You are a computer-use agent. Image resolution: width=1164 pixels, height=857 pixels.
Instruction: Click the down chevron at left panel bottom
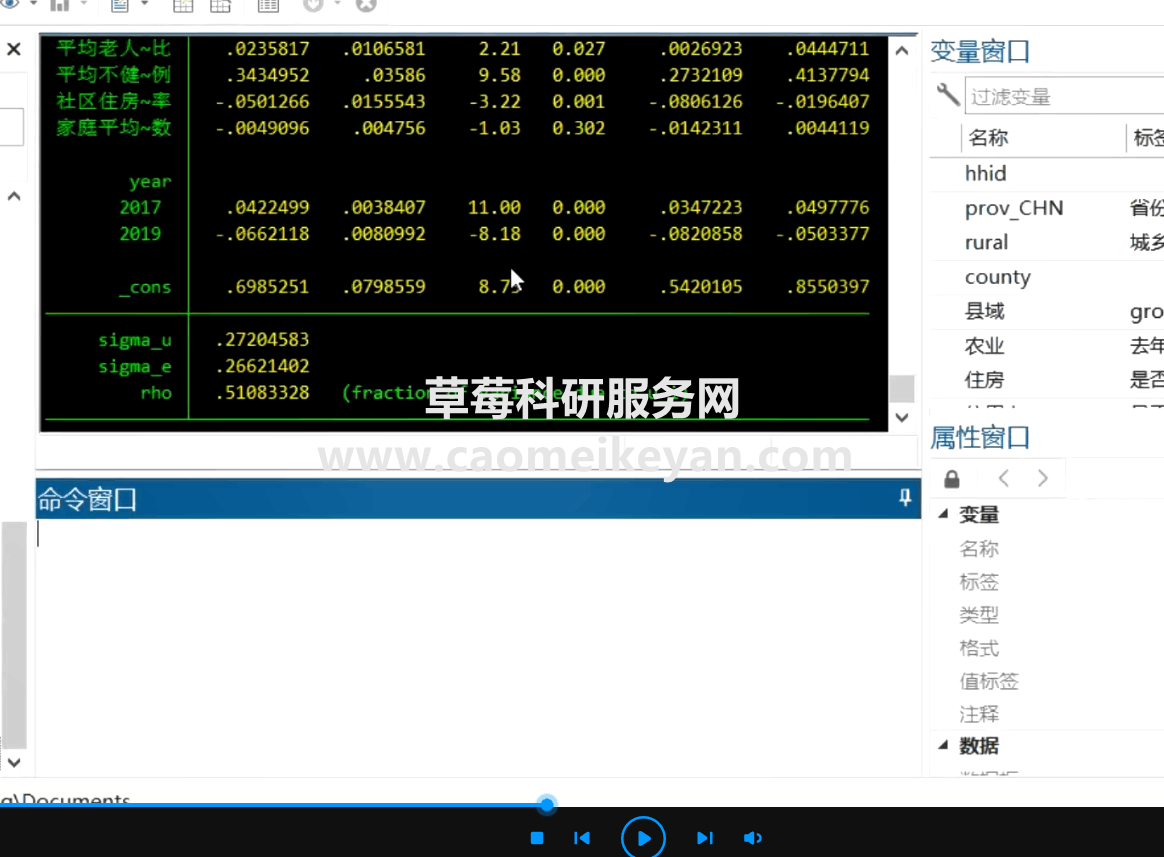pyautogui.click(x=13, y=762)
